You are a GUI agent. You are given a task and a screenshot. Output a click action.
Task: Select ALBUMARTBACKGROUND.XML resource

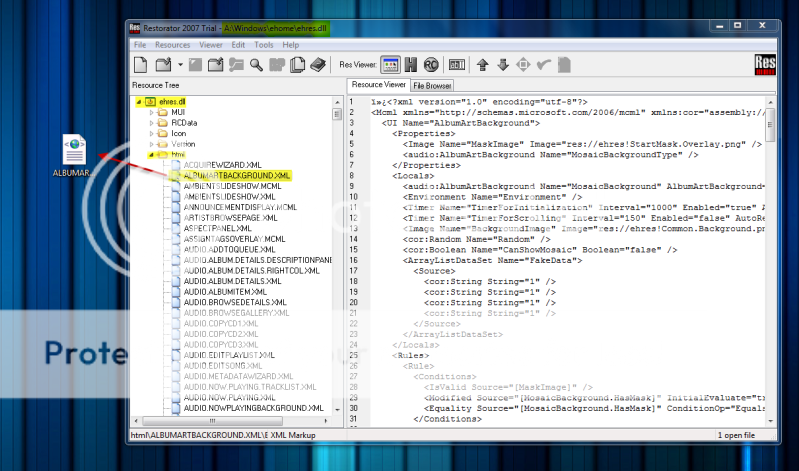point(237,176)
